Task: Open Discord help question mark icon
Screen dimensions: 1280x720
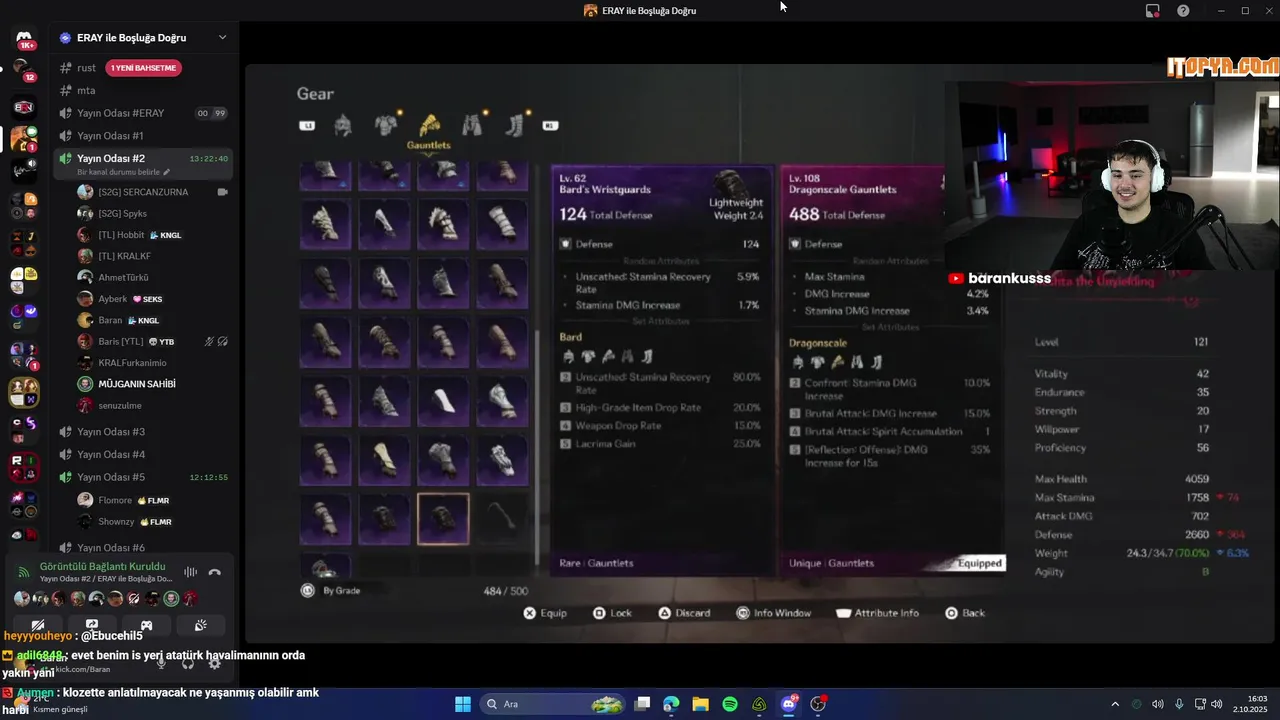Action: pyautogui.click(x=1184, y=11)
